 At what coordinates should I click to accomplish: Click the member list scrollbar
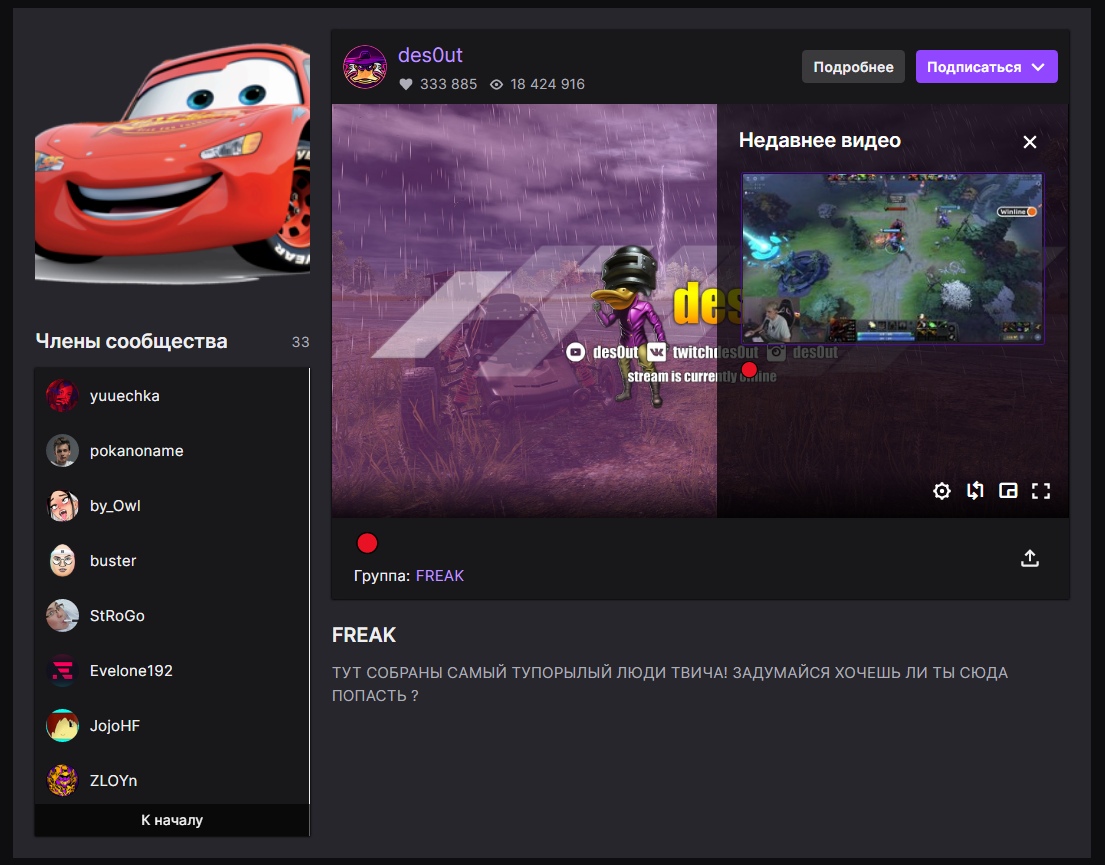[309, 585]
